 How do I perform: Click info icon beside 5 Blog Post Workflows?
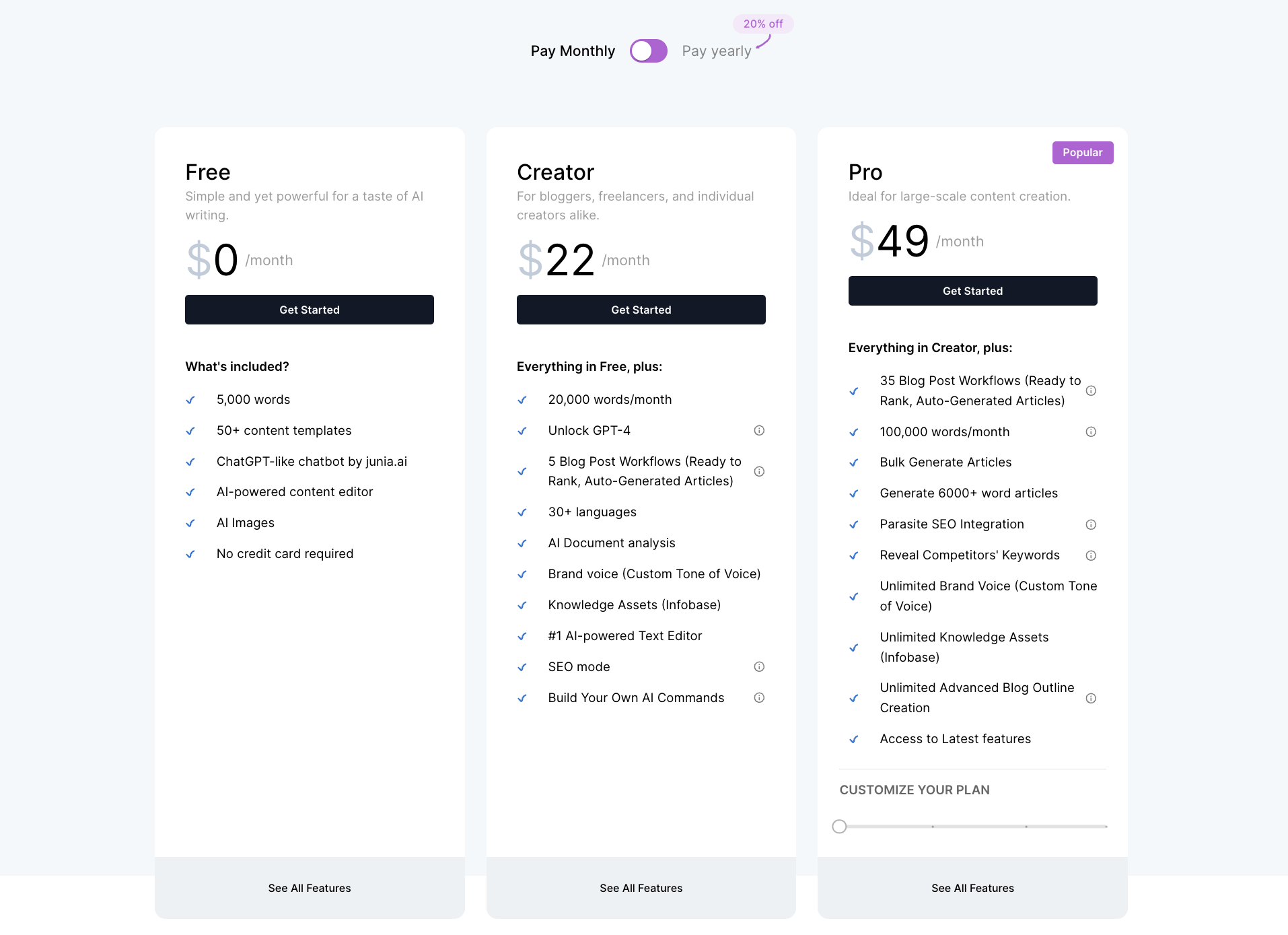click(x=759, y=472)
